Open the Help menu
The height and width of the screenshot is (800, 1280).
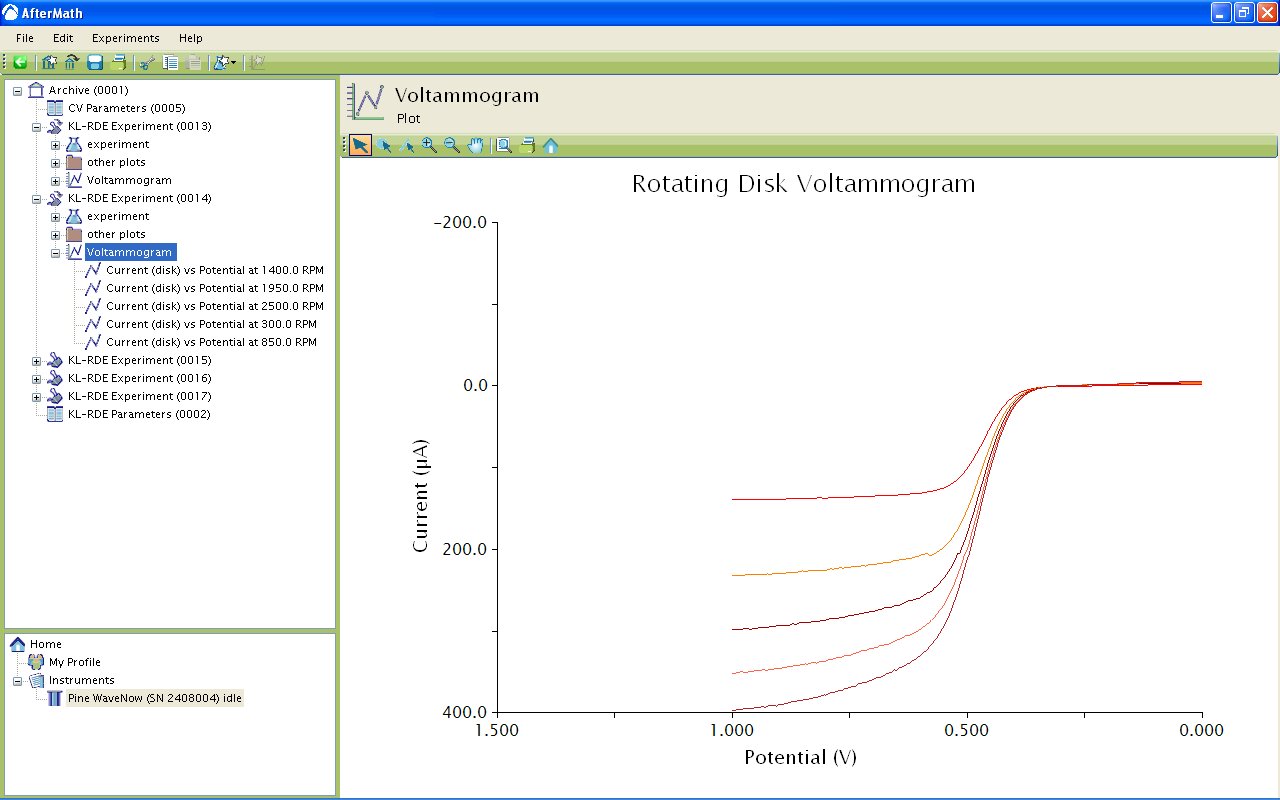[191, 38]
